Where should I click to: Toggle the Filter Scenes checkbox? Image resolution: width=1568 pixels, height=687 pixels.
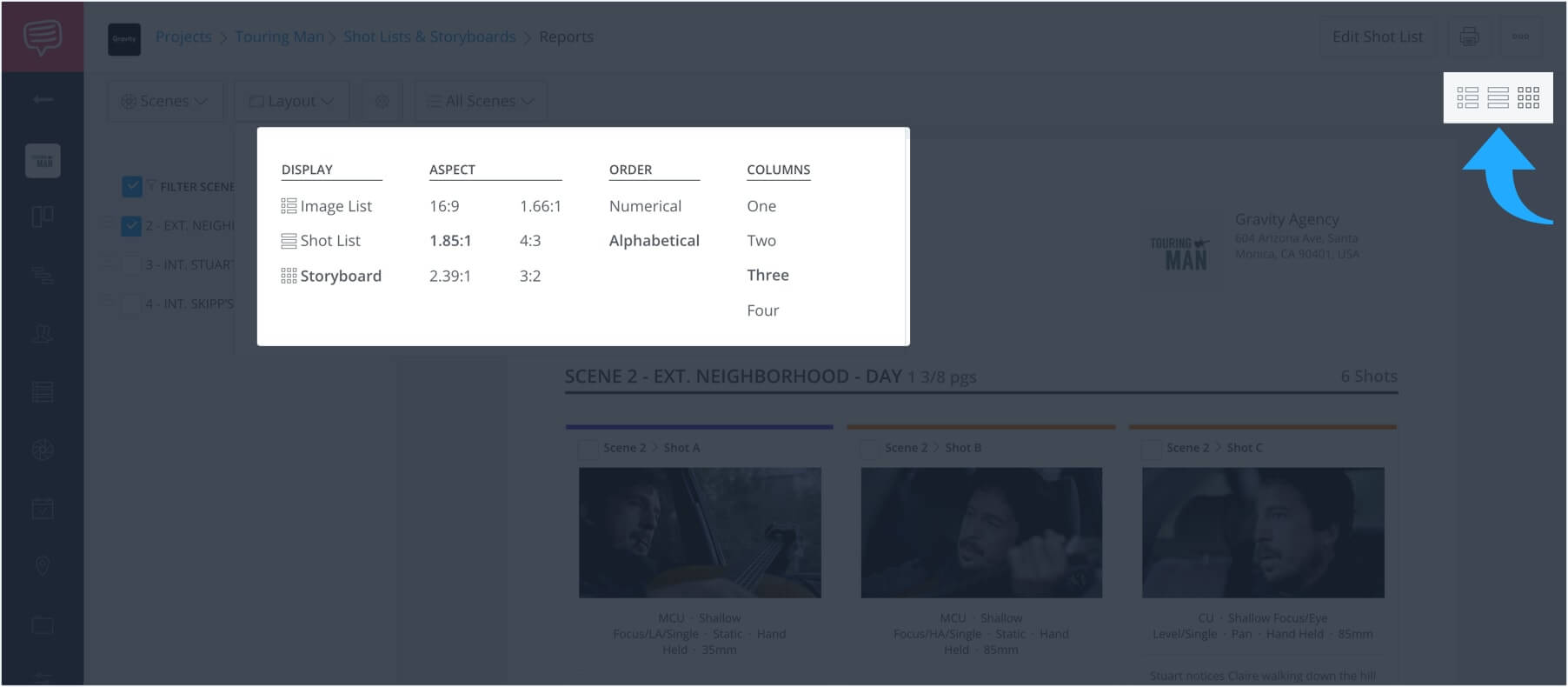pyautogui.click(x=132, y=186)
